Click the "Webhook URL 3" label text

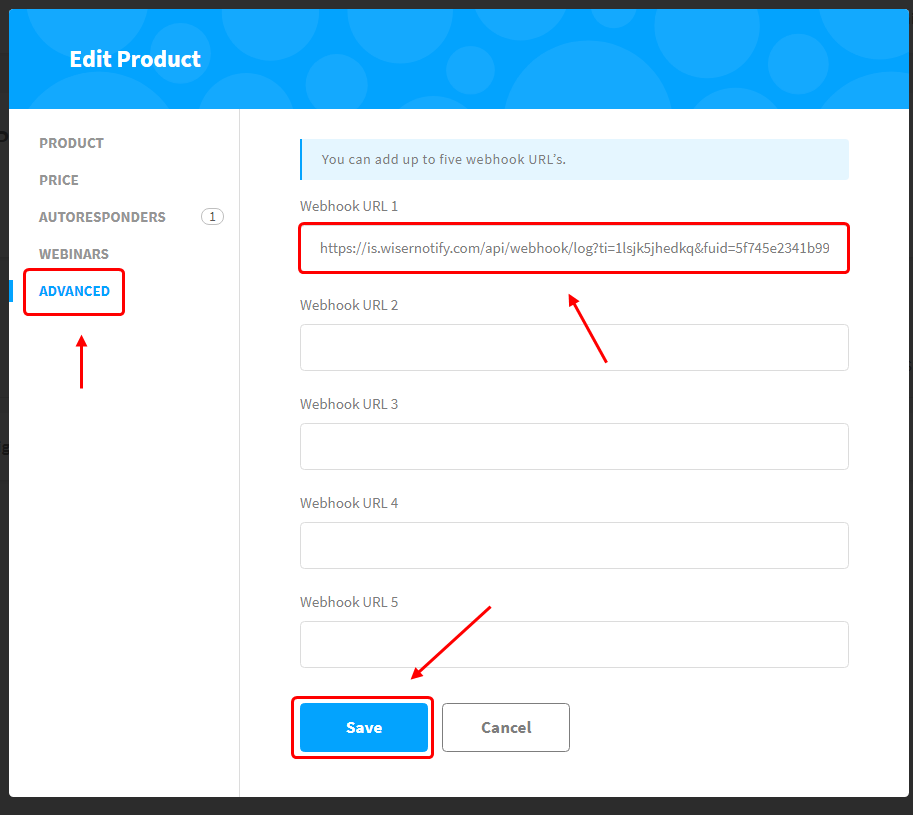click(349, 404)
